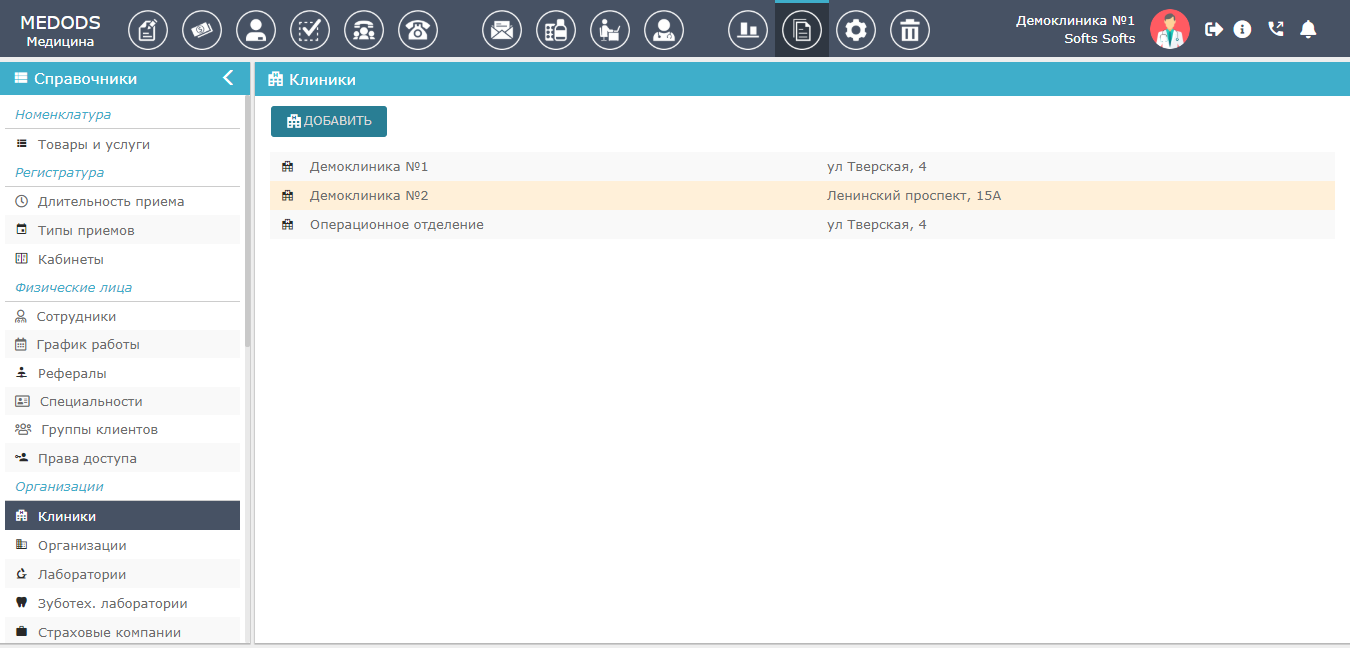
Task: Click the info icon in header
Action: point(1242,29)
